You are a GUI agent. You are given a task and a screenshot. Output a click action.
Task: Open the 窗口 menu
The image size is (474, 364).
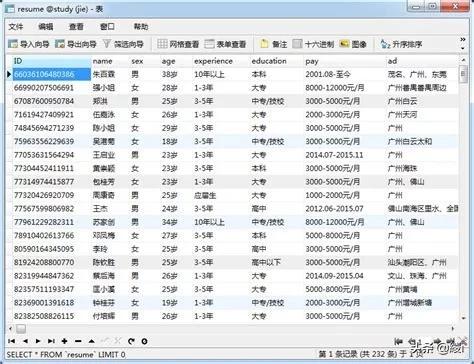tap(107, 27)
